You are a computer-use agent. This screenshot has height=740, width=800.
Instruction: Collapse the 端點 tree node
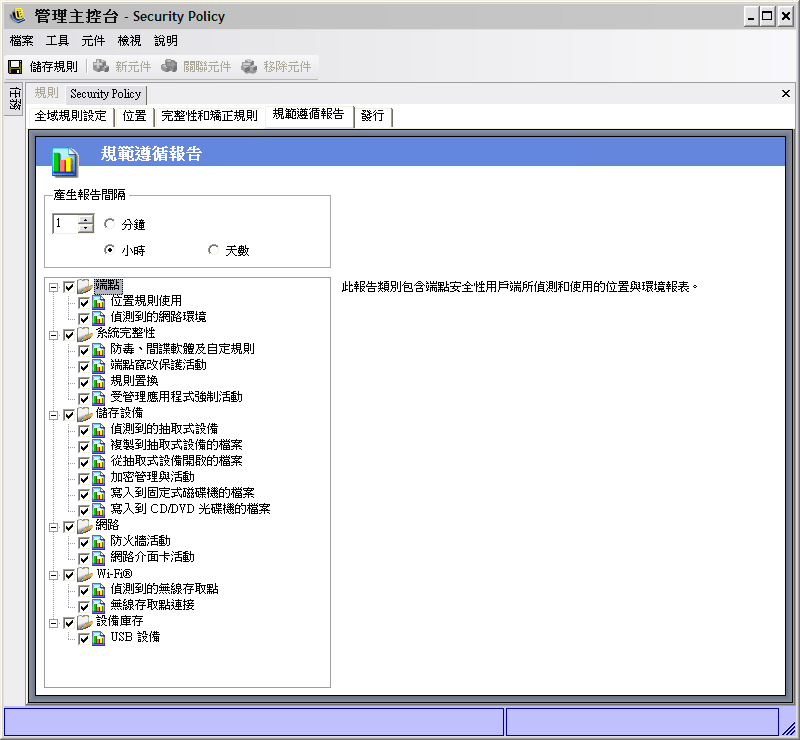pyautogui.click(x=54, y=287)
